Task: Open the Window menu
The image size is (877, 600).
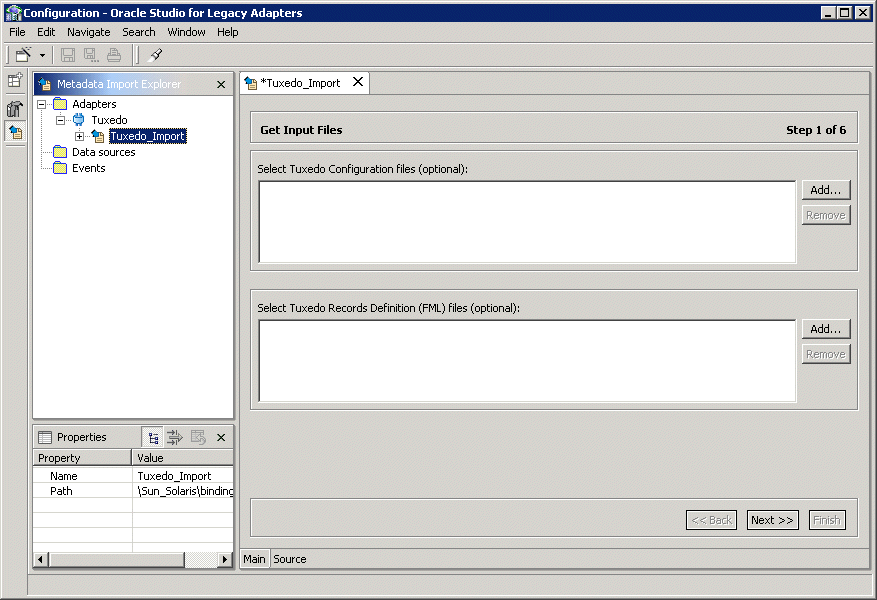Action: point(186,32)
